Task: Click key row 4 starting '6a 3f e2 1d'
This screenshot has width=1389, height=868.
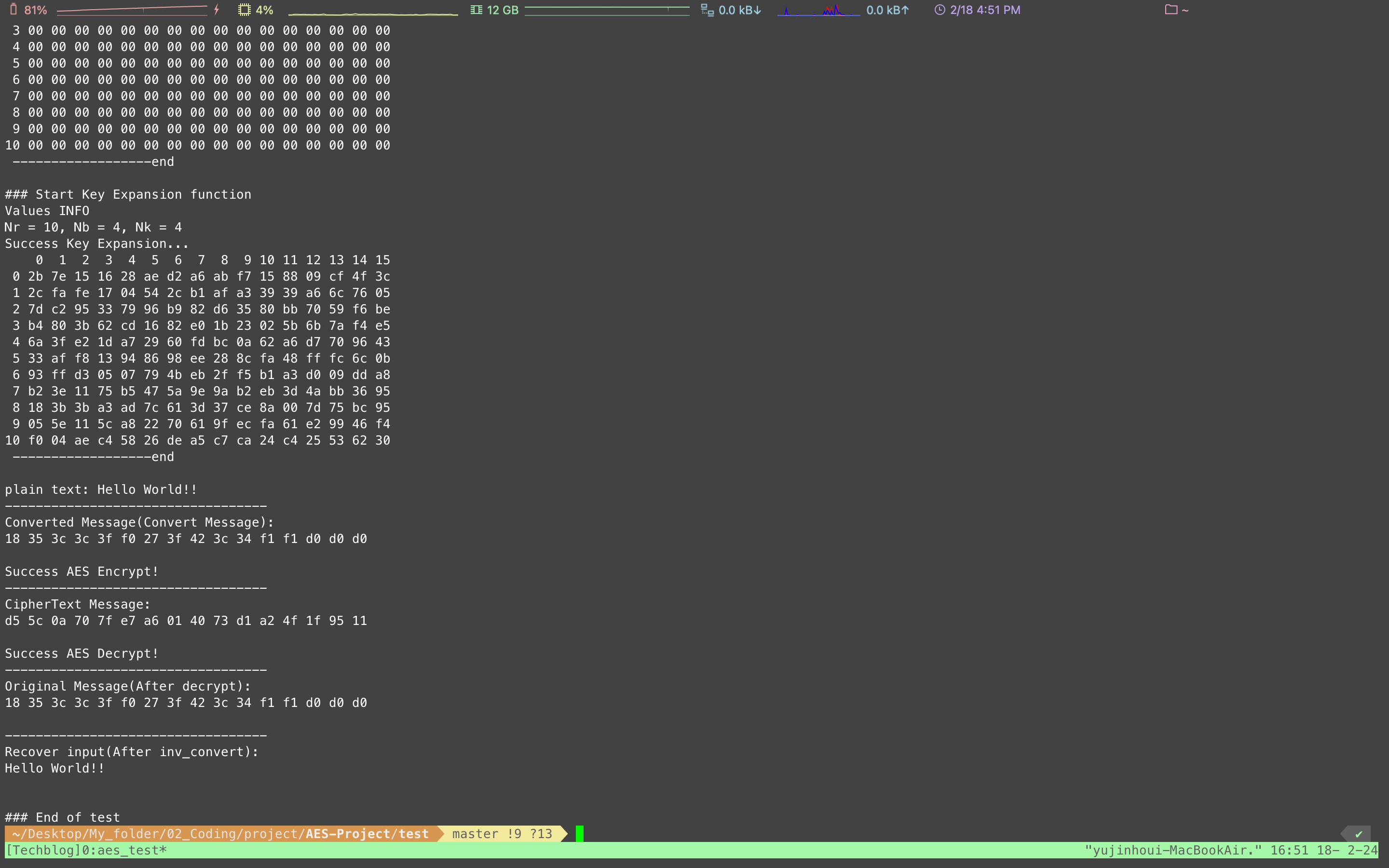Action: point(202,341)
